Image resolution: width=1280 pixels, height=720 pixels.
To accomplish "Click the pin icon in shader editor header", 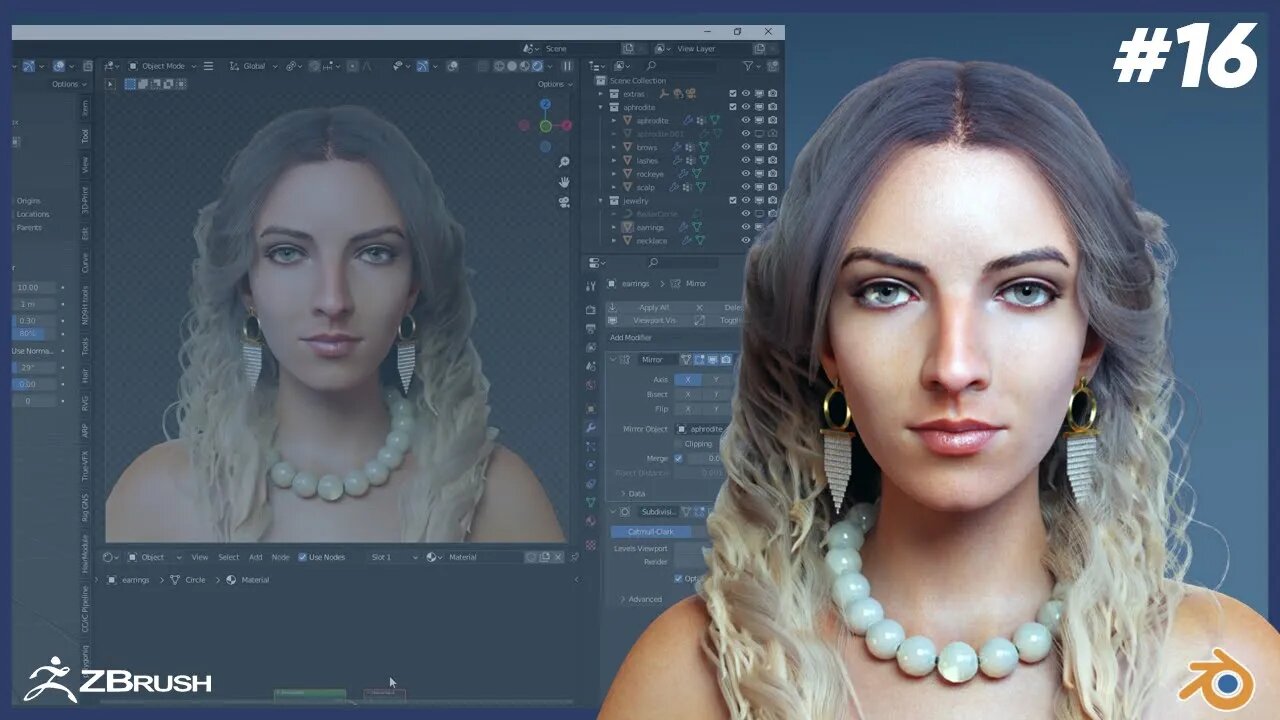I will [x=574, y=557].
